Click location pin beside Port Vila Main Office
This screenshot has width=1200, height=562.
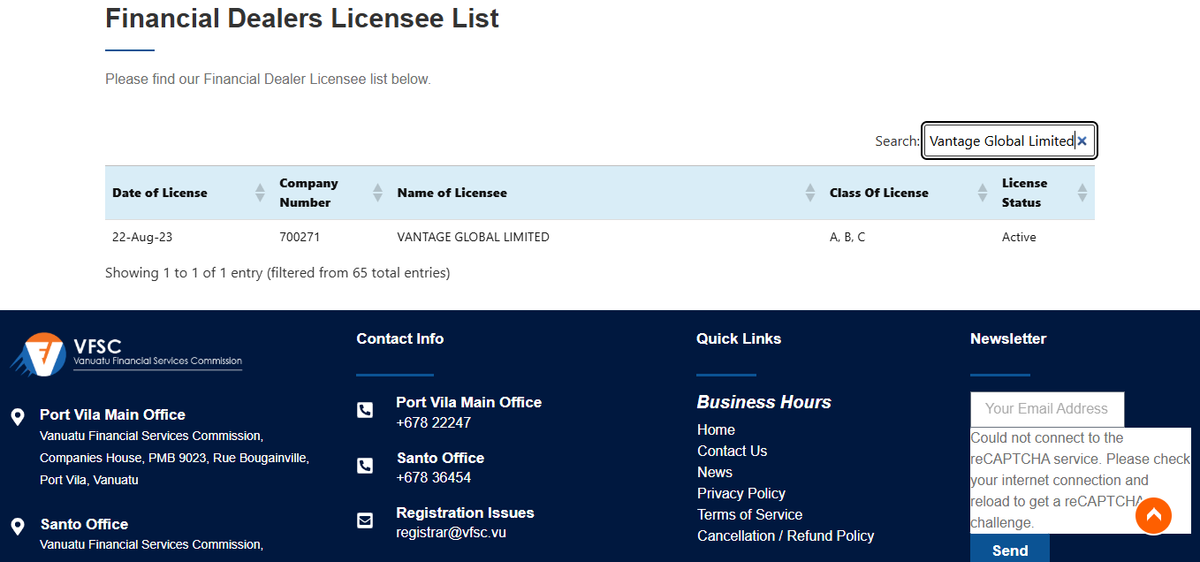(17, 416)
